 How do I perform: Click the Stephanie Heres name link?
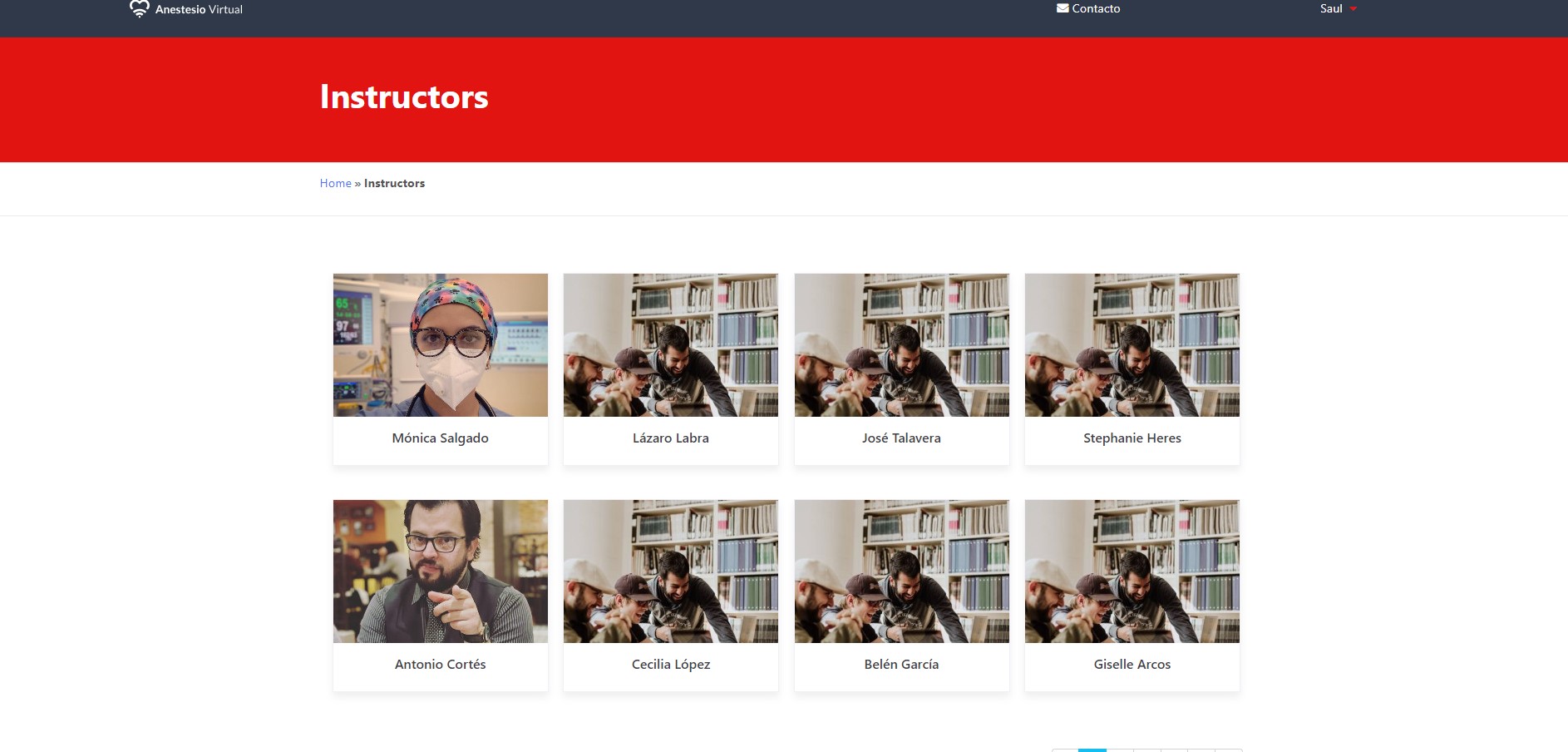(x=1132, y=438)
